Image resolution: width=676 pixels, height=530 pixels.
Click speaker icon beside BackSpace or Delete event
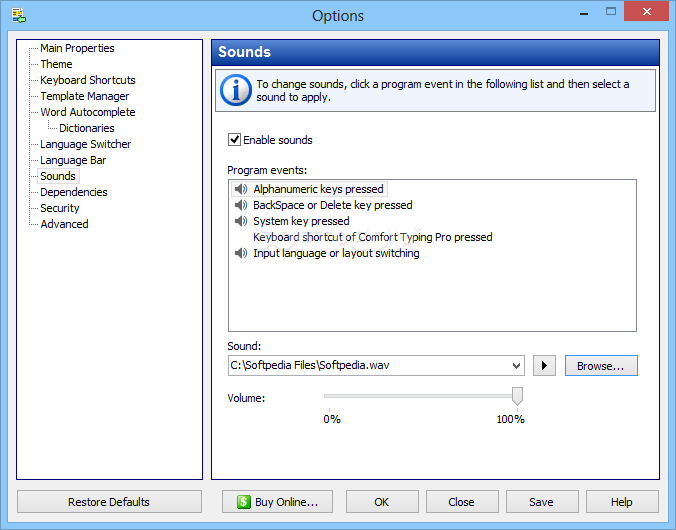point(240,205)
